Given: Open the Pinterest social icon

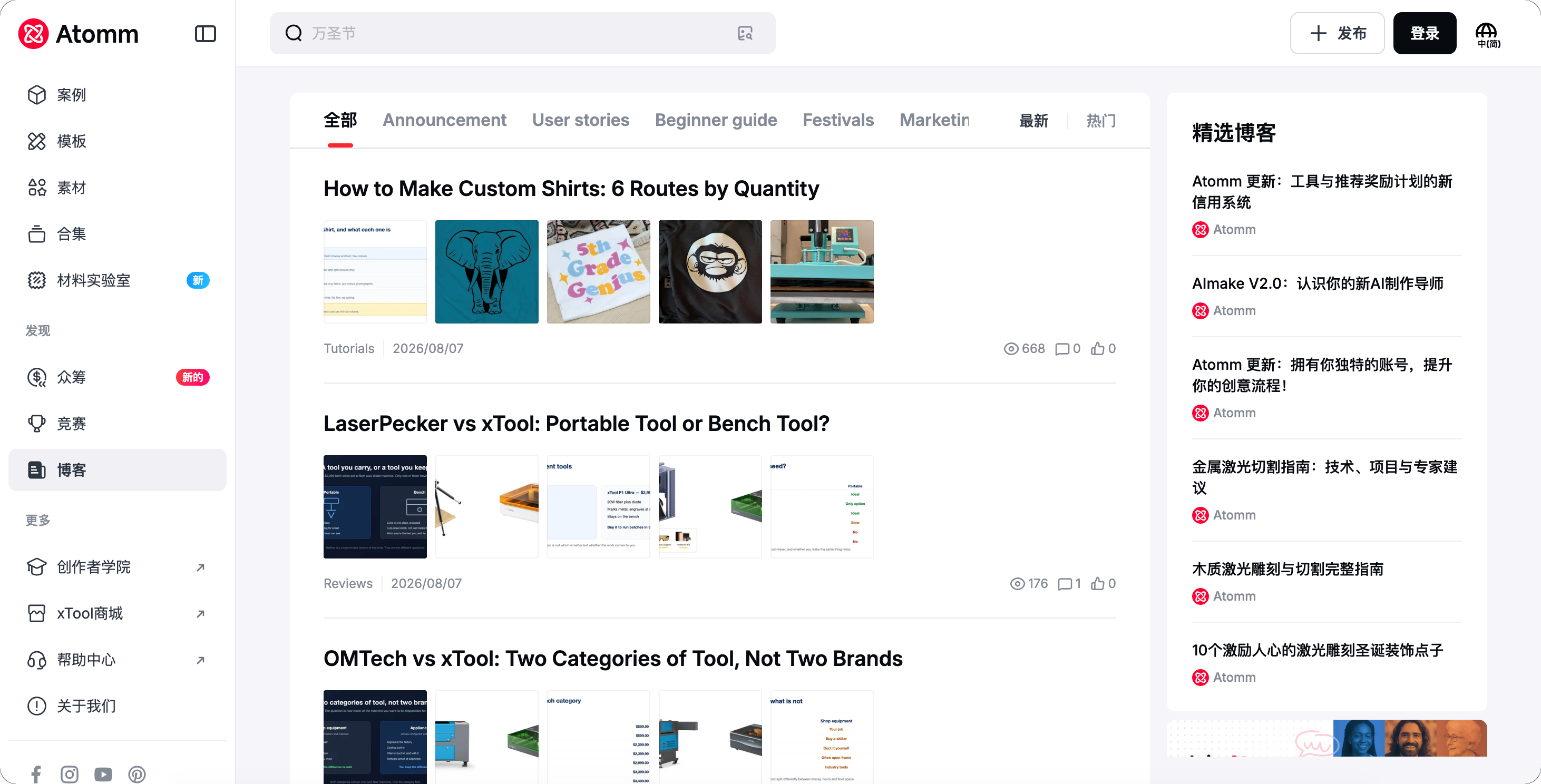Looking at the screenshot, I should [x=137, y=775].
